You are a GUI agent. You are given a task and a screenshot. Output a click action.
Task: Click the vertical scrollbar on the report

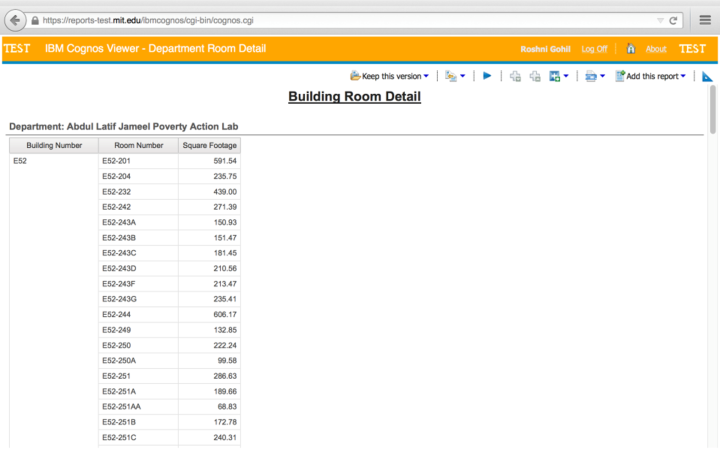tap(713, 110)
